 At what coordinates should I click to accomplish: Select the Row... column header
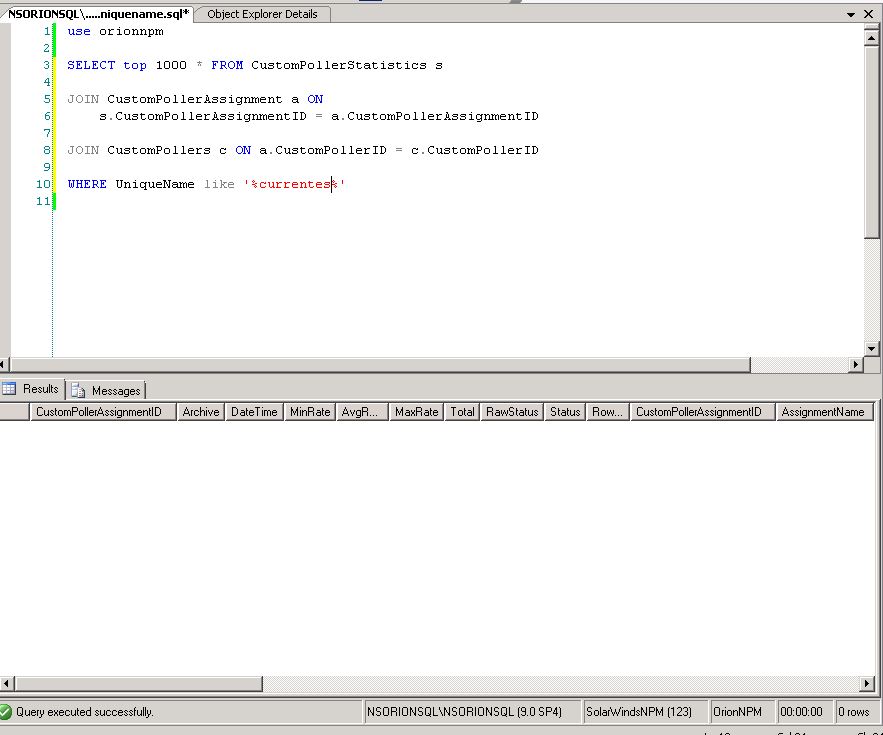608,412
